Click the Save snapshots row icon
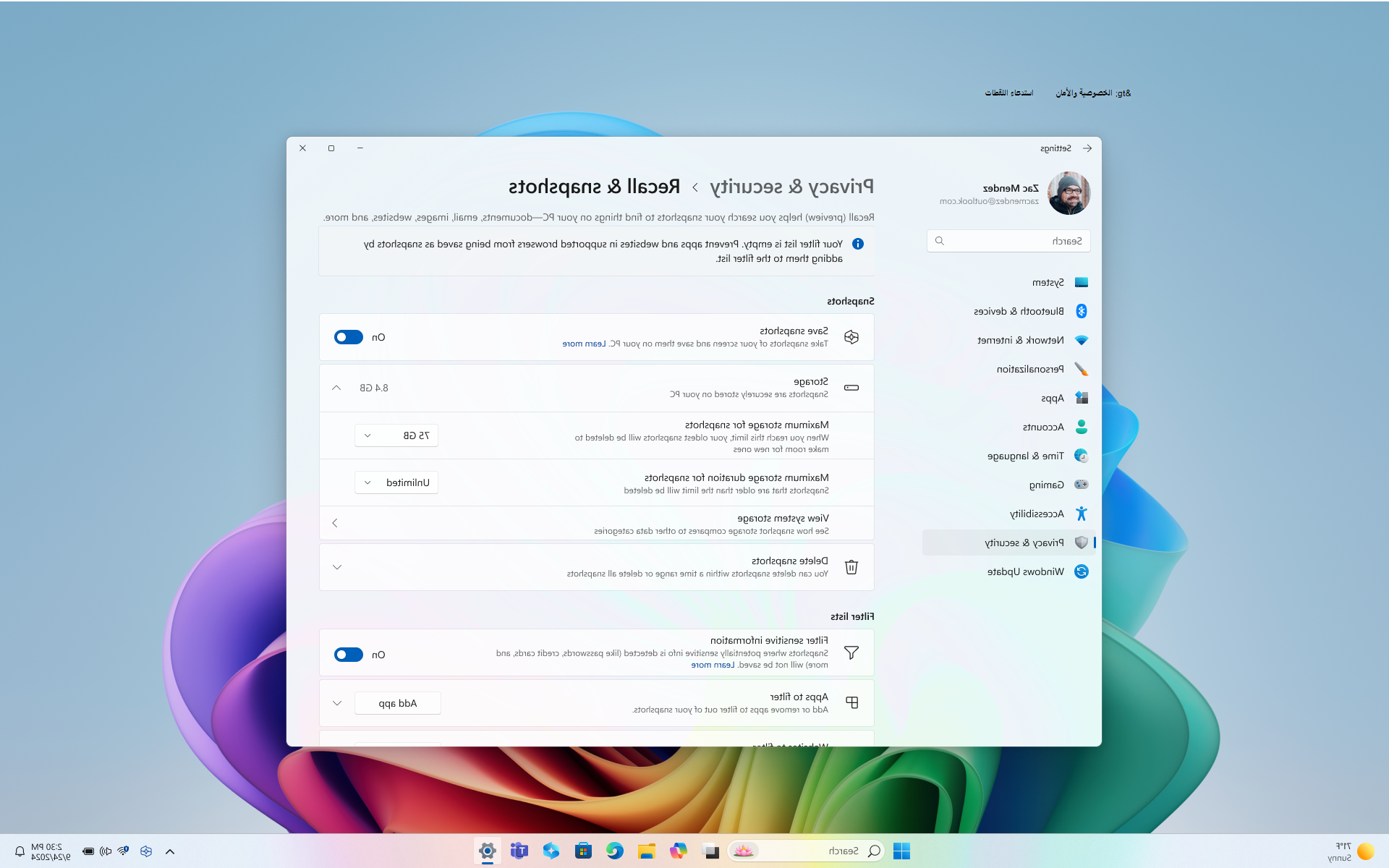This screenshot has height=868, width=1389. point(851,337)
